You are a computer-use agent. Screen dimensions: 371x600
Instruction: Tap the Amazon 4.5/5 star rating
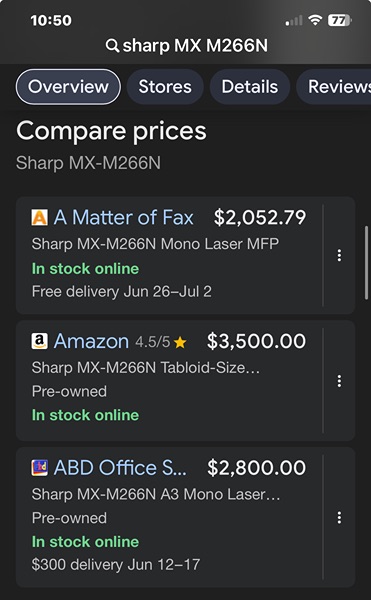(x=161, y=342)
